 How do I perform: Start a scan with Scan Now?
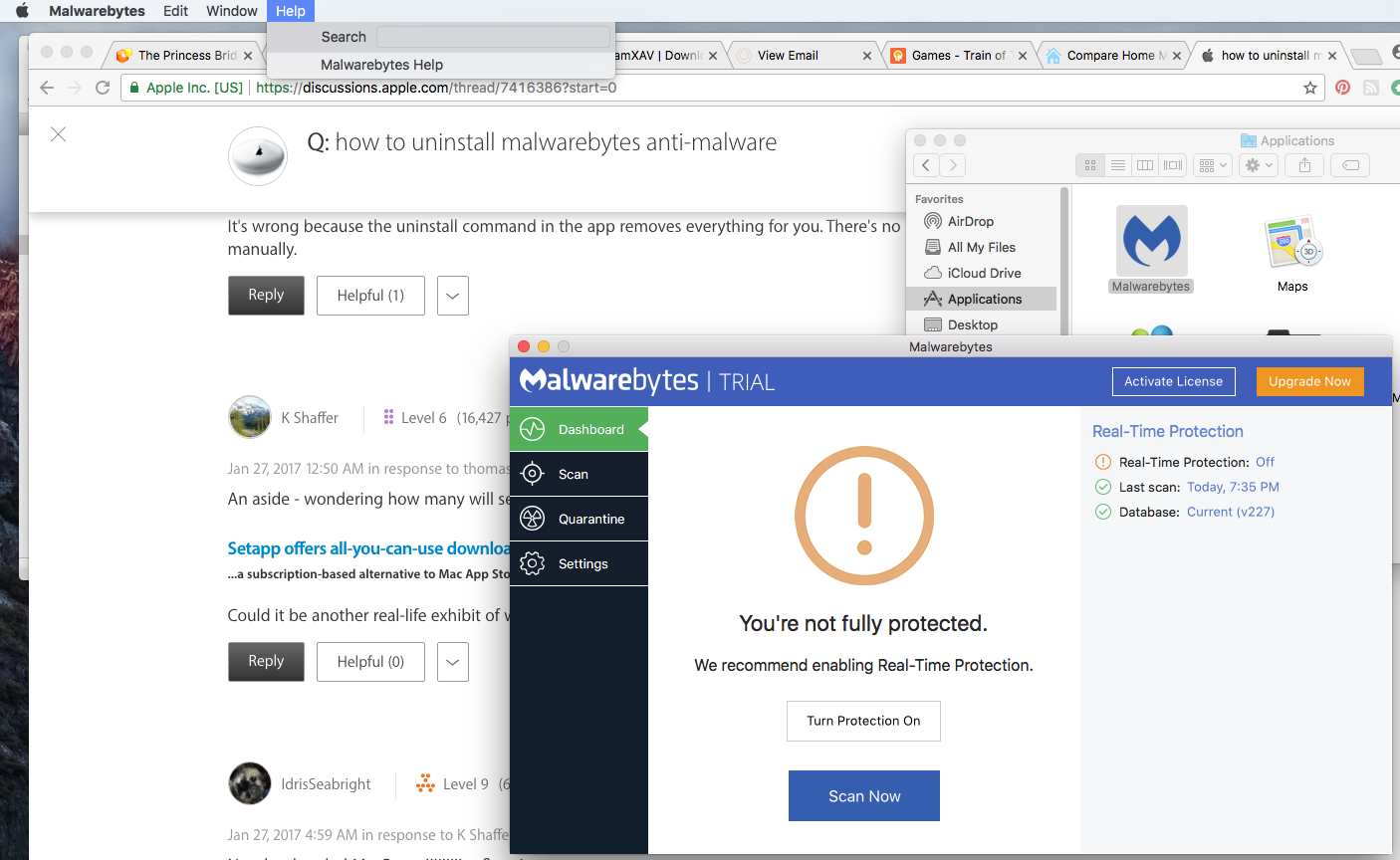pos(864,796)
